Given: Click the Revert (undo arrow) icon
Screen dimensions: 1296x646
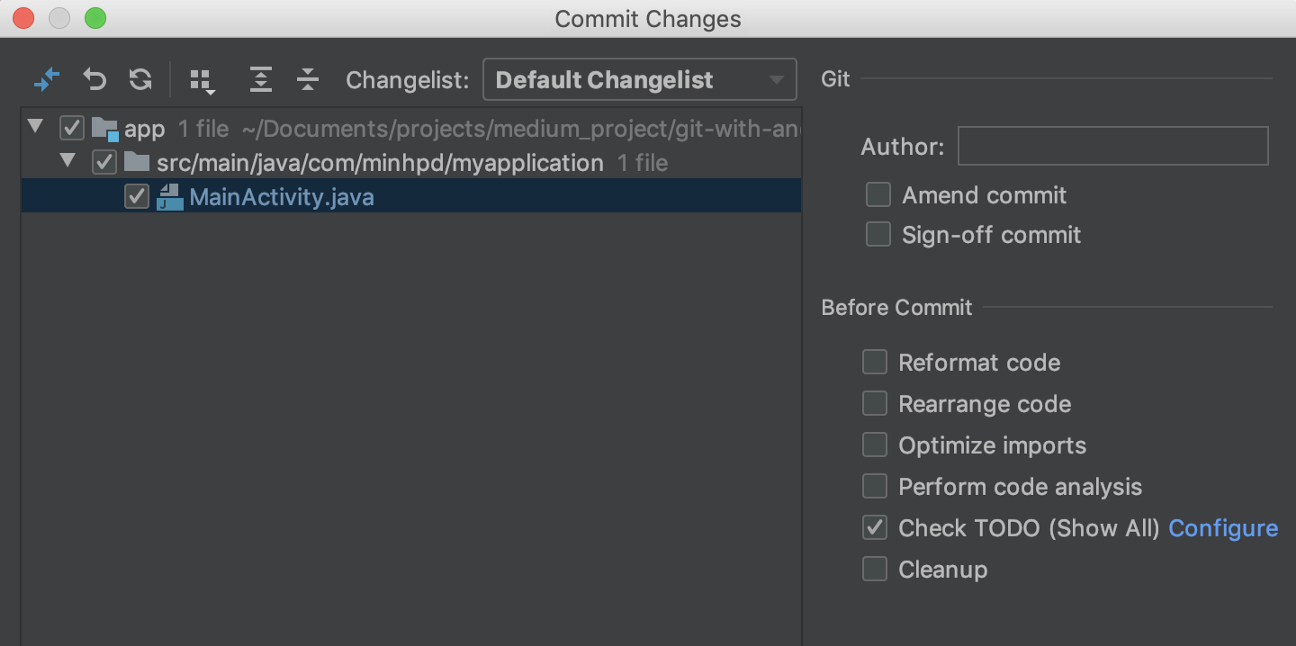Looking at the screenshot, I should [94, 80].
